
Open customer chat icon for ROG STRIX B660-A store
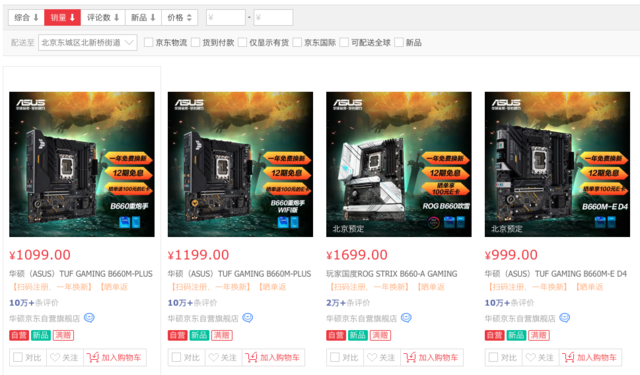406,317
